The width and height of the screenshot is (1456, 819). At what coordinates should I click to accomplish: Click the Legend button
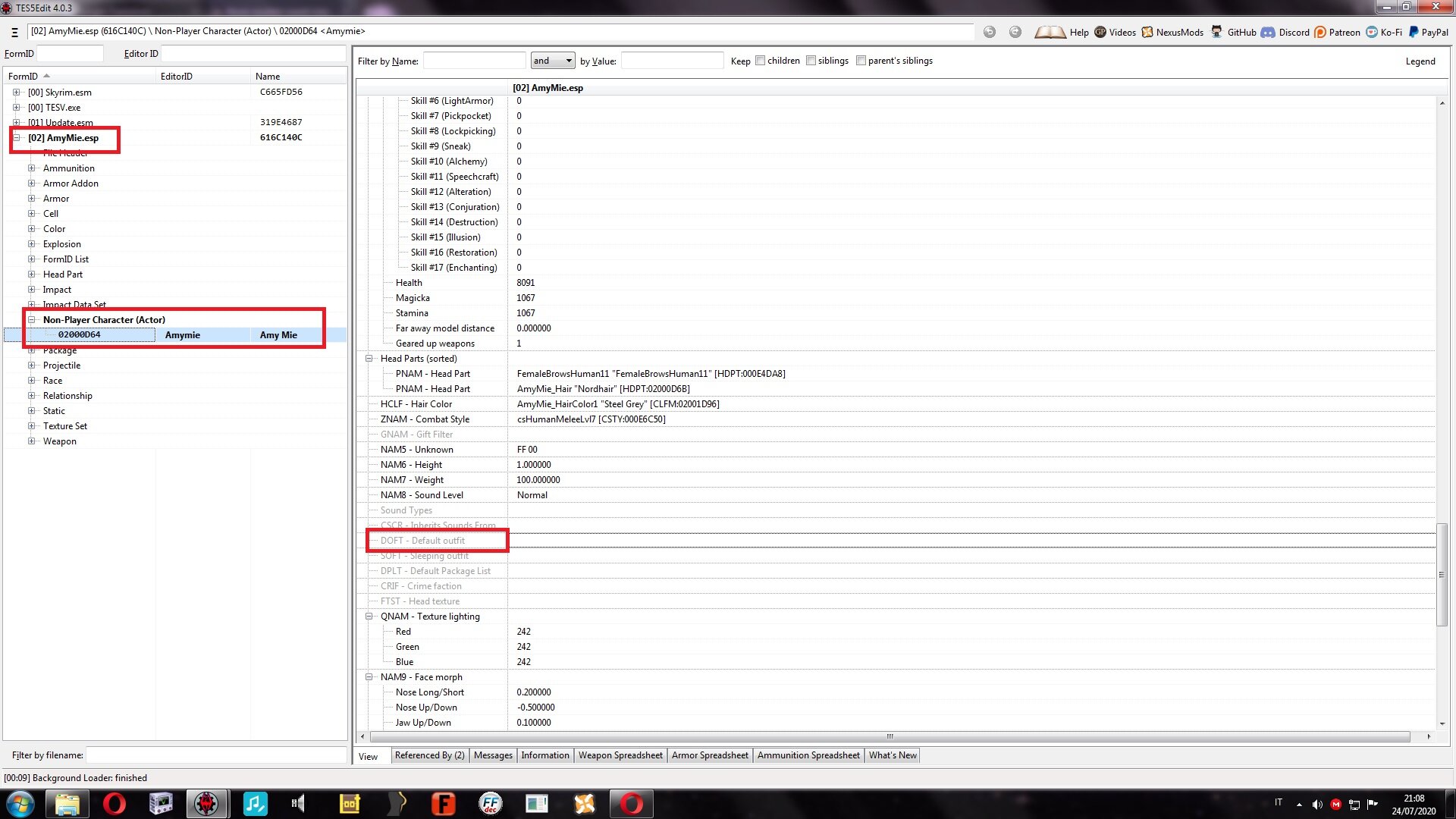pos(1420,61)
